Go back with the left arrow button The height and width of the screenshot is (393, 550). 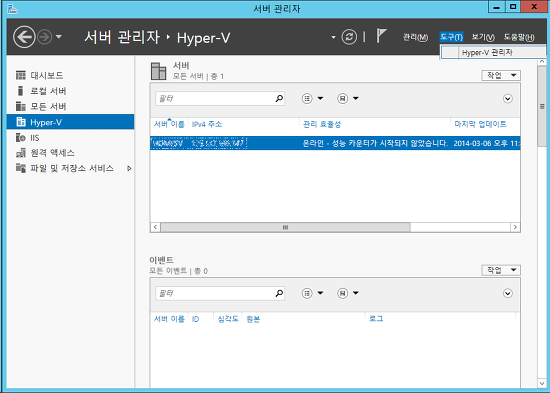pyautogui.click(x=24, y=37)
